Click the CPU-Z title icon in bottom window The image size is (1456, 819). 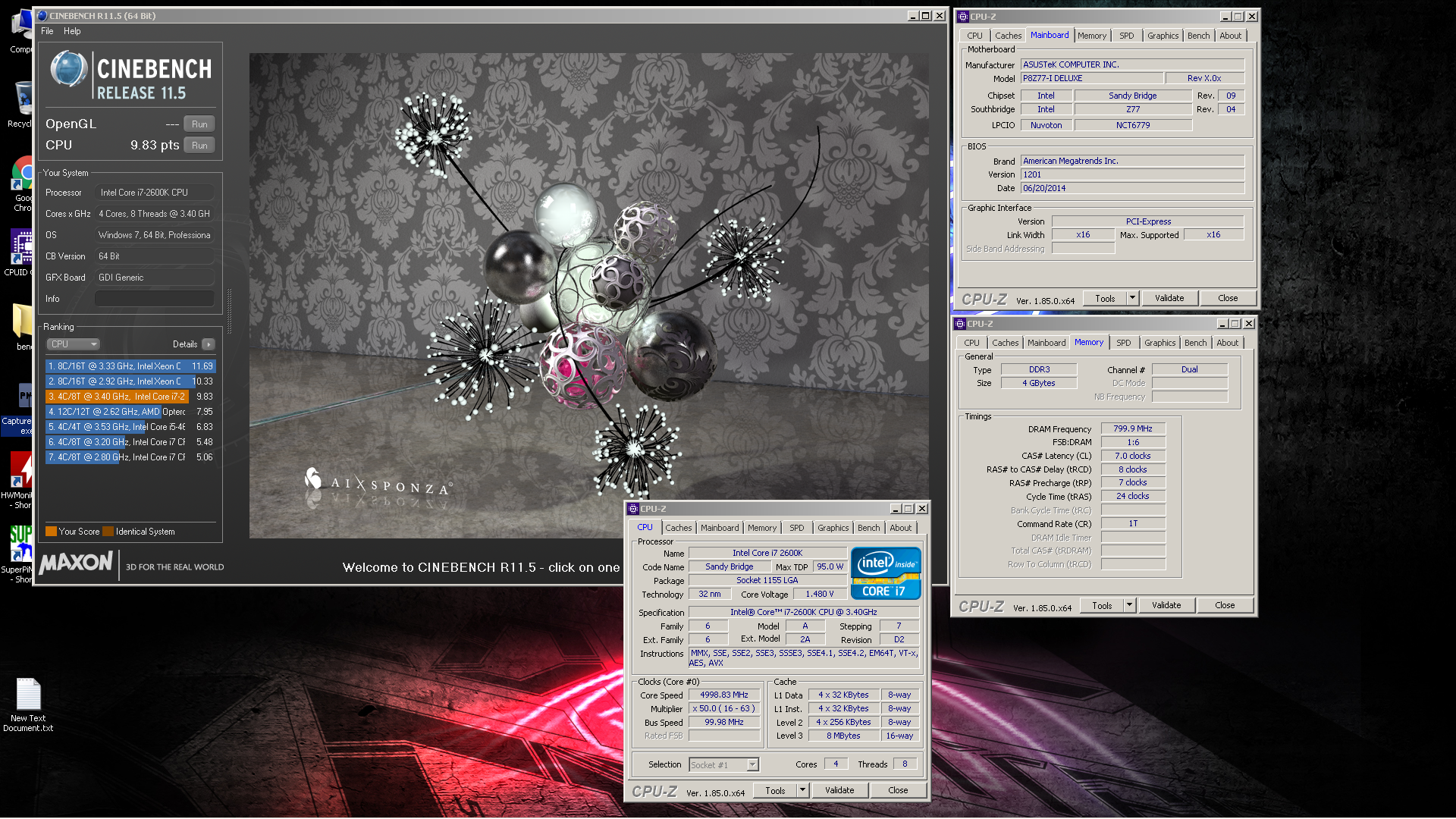point(633,509)
